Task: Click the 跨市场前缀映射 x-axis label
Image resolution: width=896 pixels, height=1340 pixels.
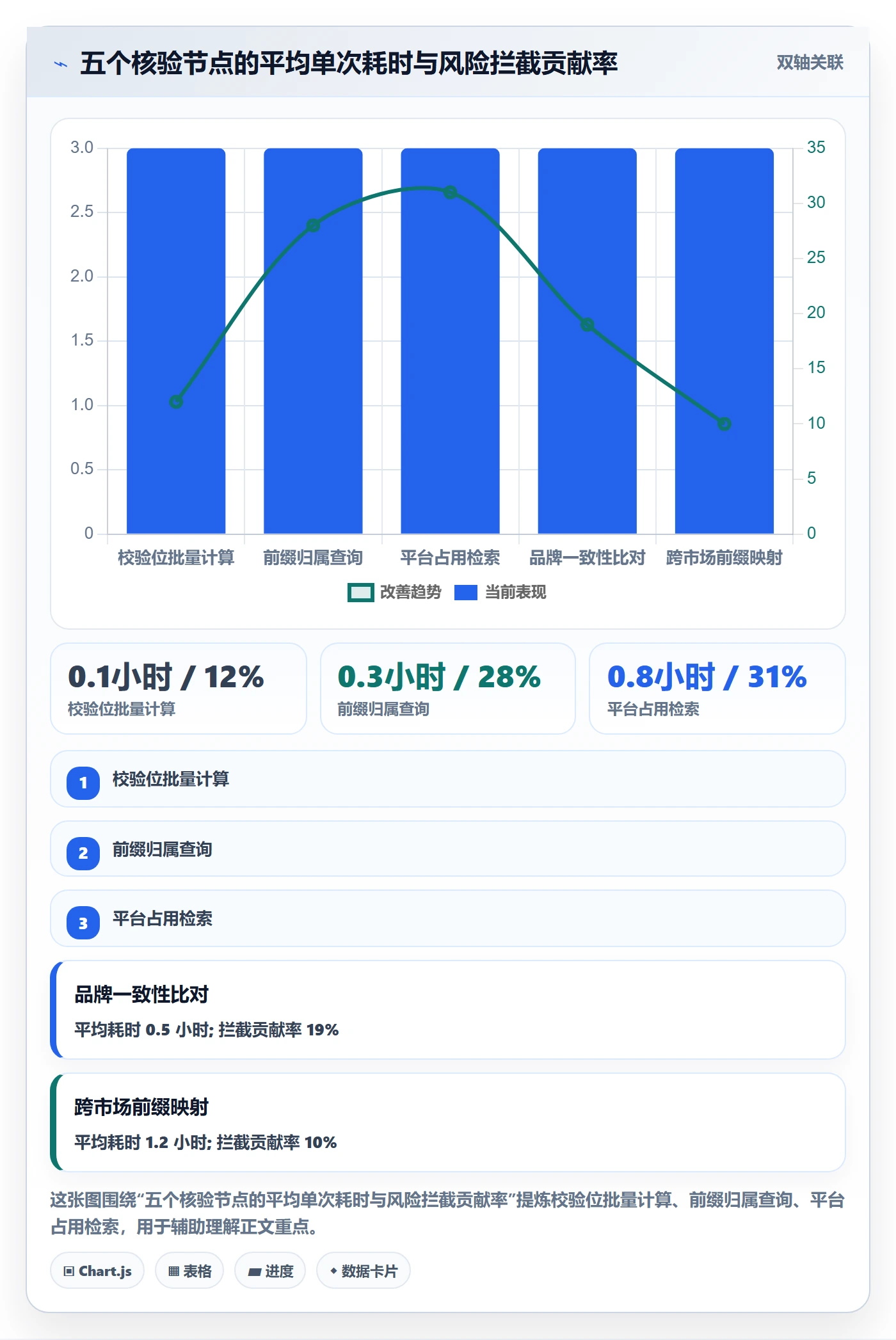Action: click(x=724, y=558)
